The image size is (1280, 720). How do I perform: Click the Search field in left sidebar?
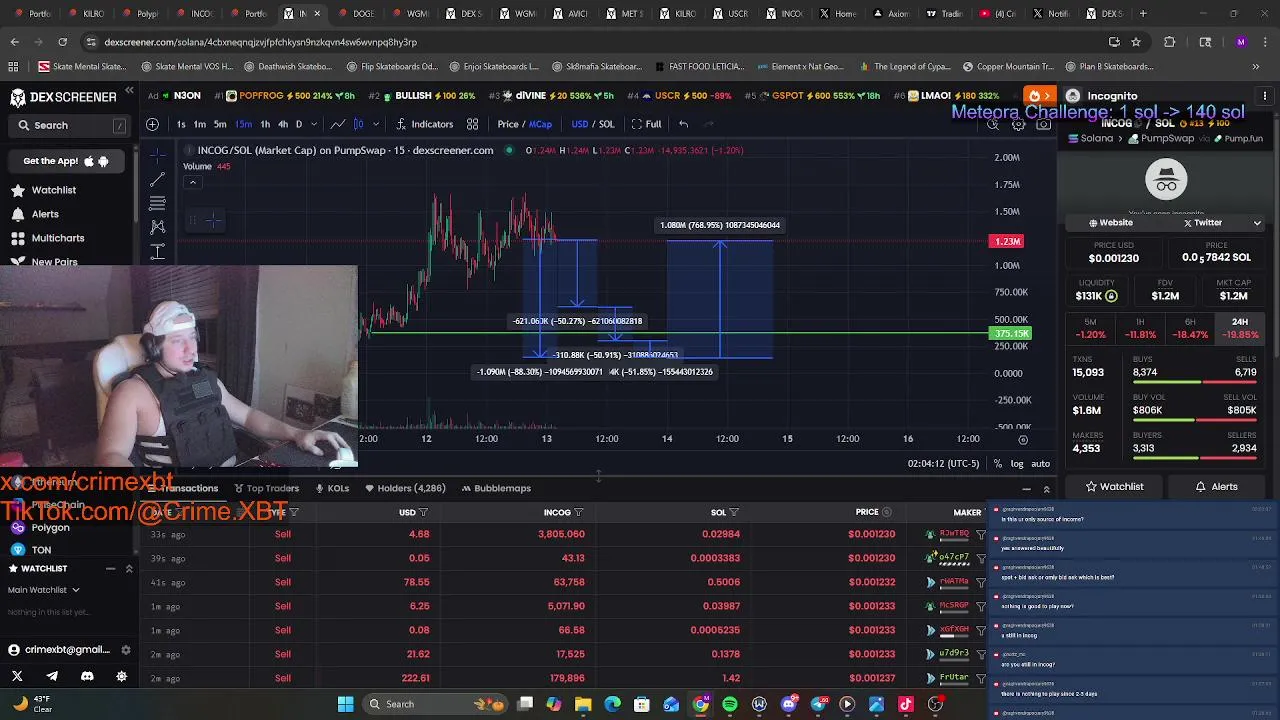click(70, 126)
